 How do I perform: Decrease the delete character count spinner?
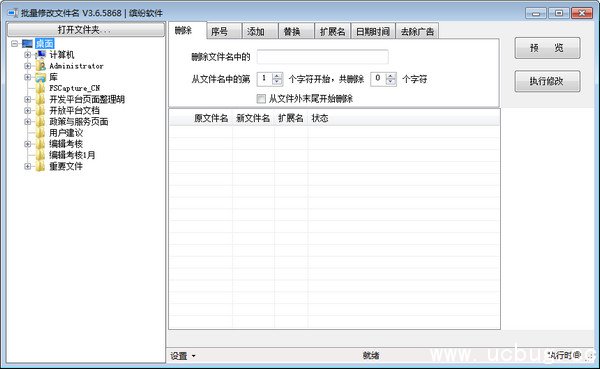point(391,82)
